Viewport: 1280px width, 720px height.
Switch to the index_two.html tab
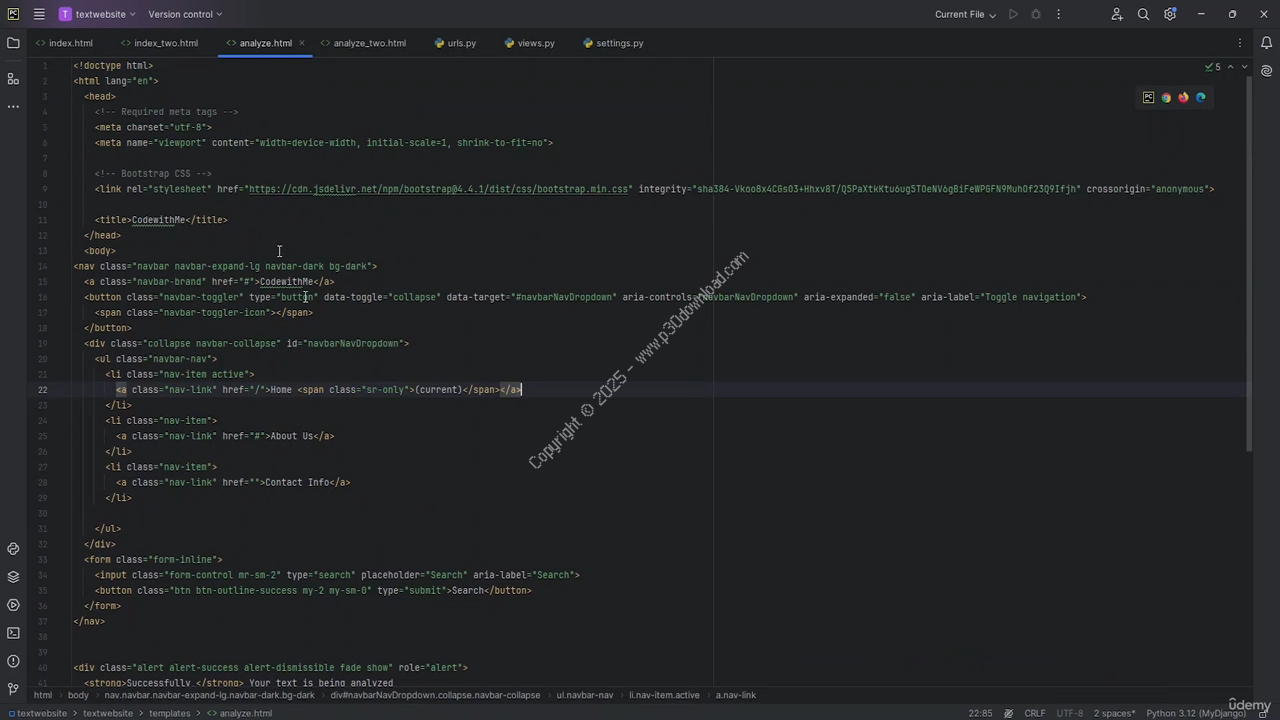(x=160, y=43)
